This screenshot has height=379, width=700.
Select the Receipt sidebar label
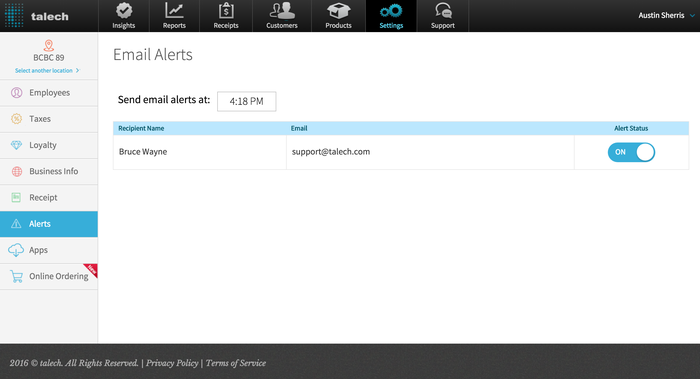43,197
